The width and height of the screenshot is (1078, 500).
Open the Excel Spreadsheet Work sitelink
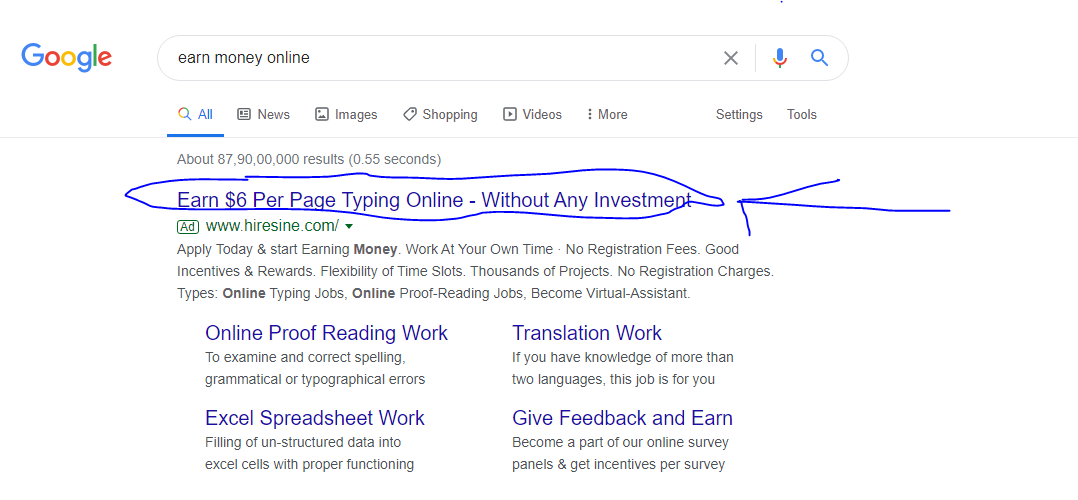315,418
